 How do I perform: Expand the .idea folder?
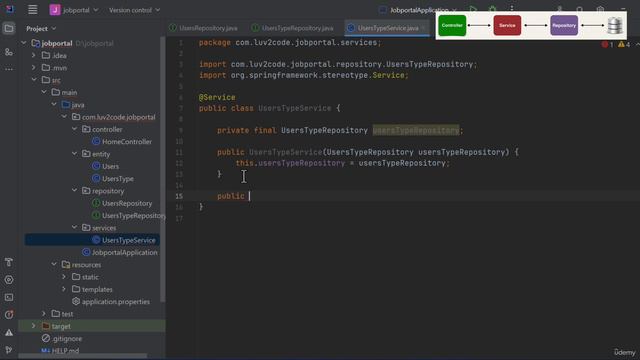[34, 55]
